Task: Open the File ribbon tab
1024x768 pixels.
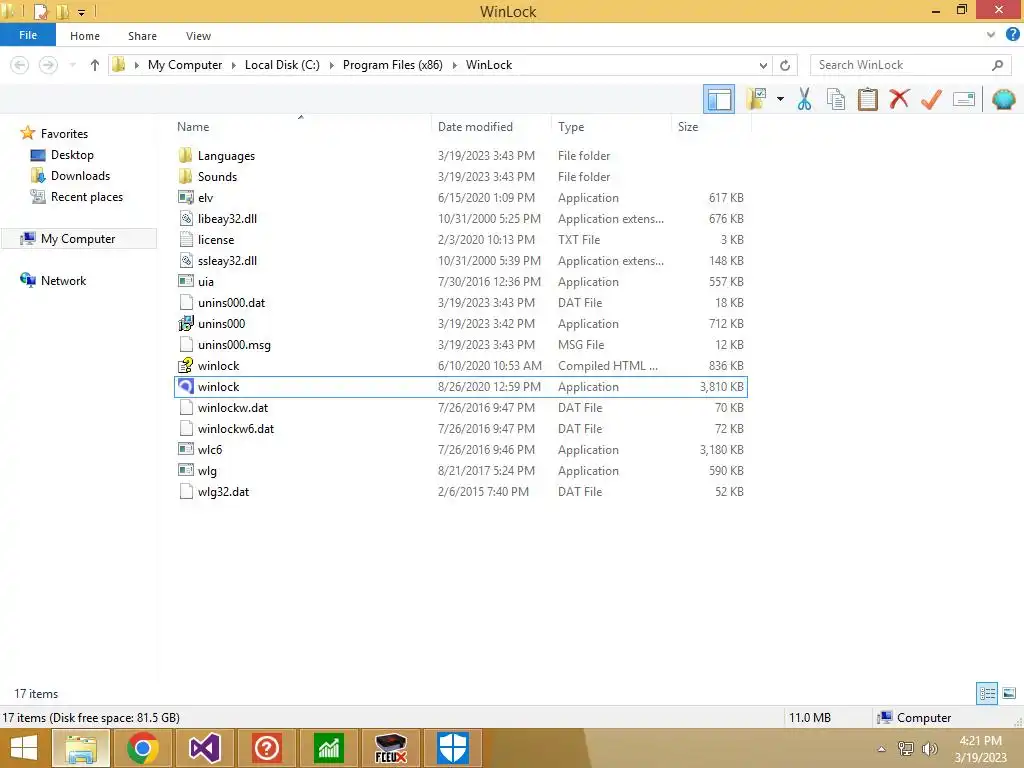Action: pyautogui.click(x=28, y=35)
